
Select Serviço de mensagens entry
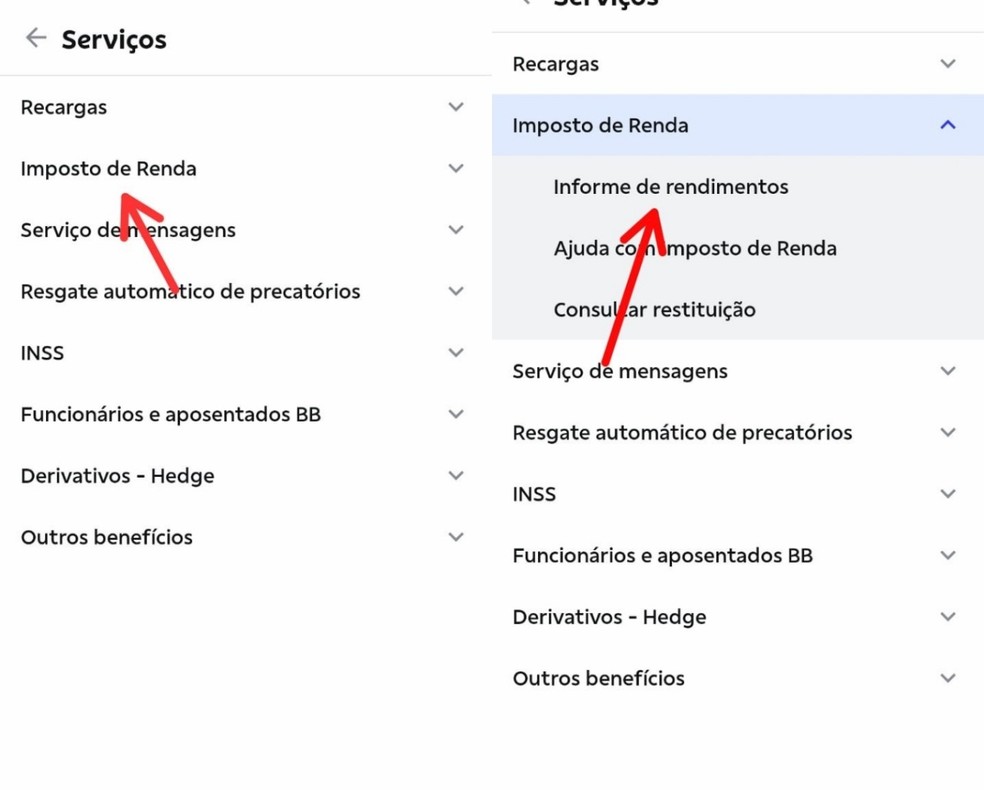click(127, 229)
